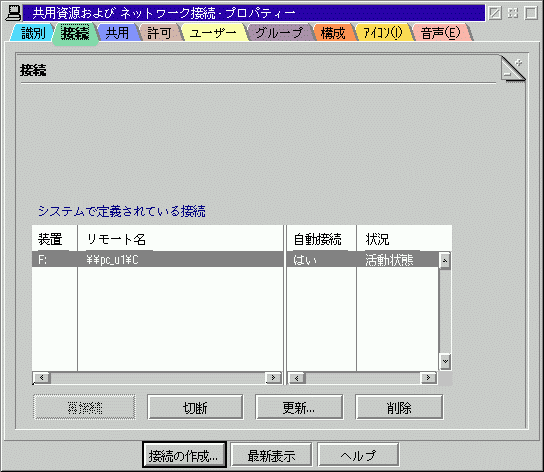Select the F: ¥¥pc_u1¥C connection row

pyautogui.click(x=235, y=260)
